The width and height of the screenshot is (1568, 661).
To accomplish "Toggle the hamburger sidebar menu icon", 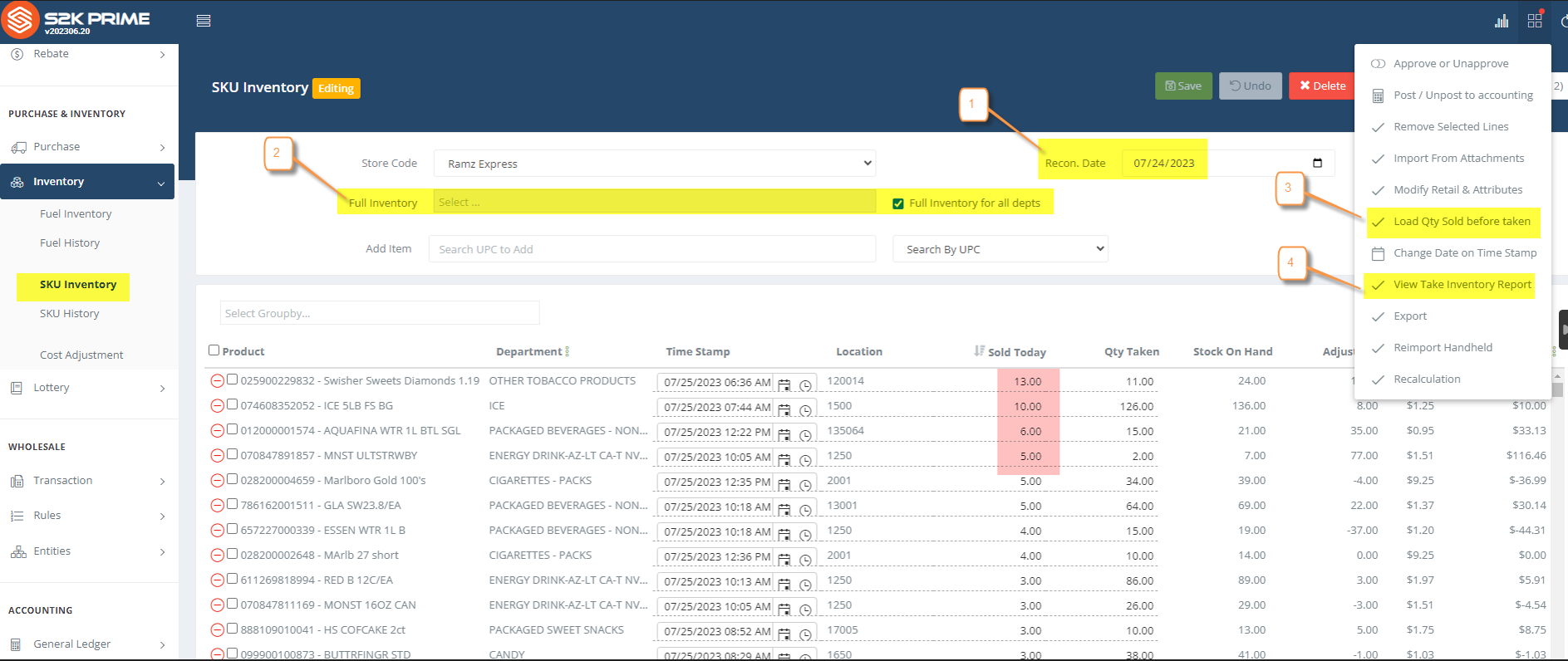I will 204,21.
